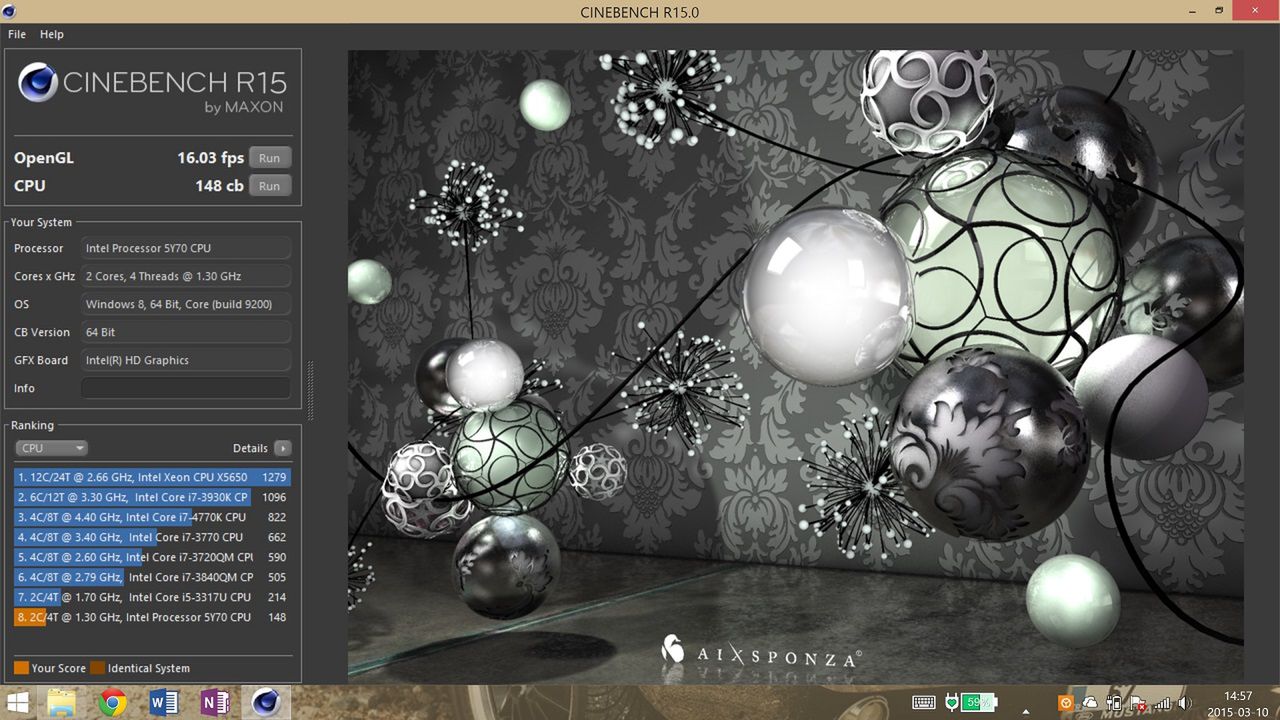This screenshot has height=720, width=1280.
Task: Click the Identical System legend swatch
Action: coord(97,668)
